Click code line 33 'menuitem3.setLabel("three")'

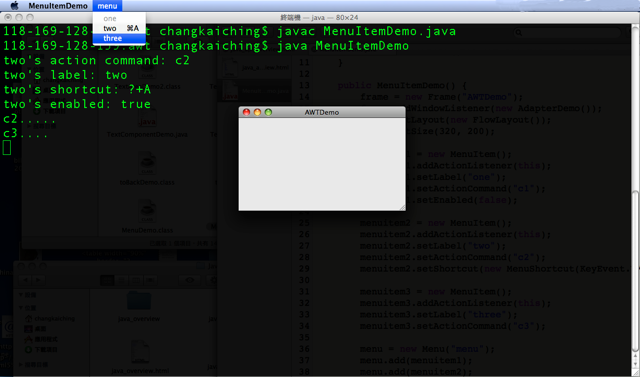[x=438, y=315]
